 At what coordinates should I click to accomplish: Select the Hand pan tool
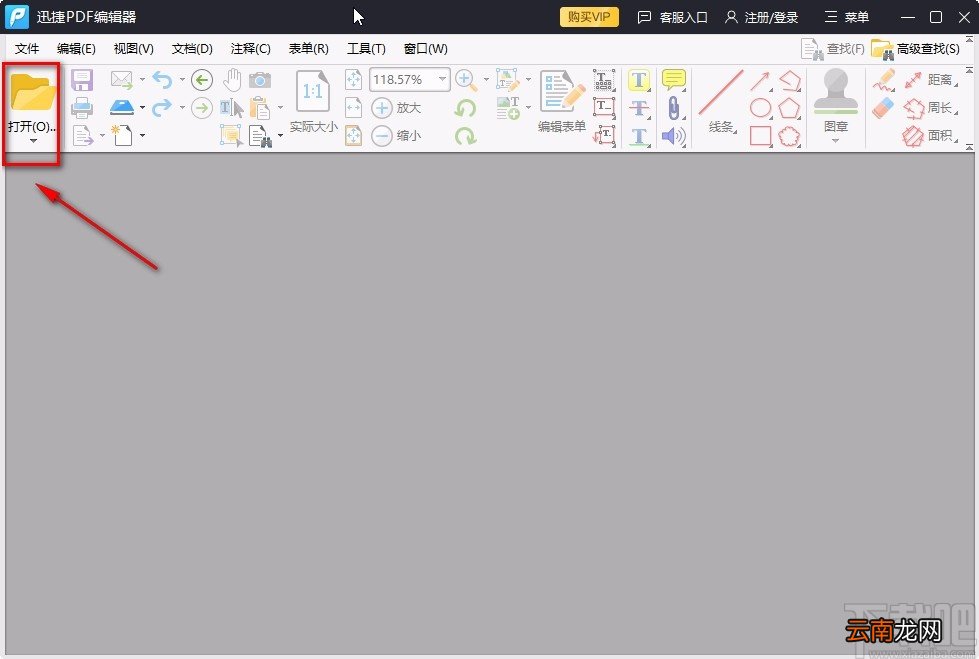(232, 80)
